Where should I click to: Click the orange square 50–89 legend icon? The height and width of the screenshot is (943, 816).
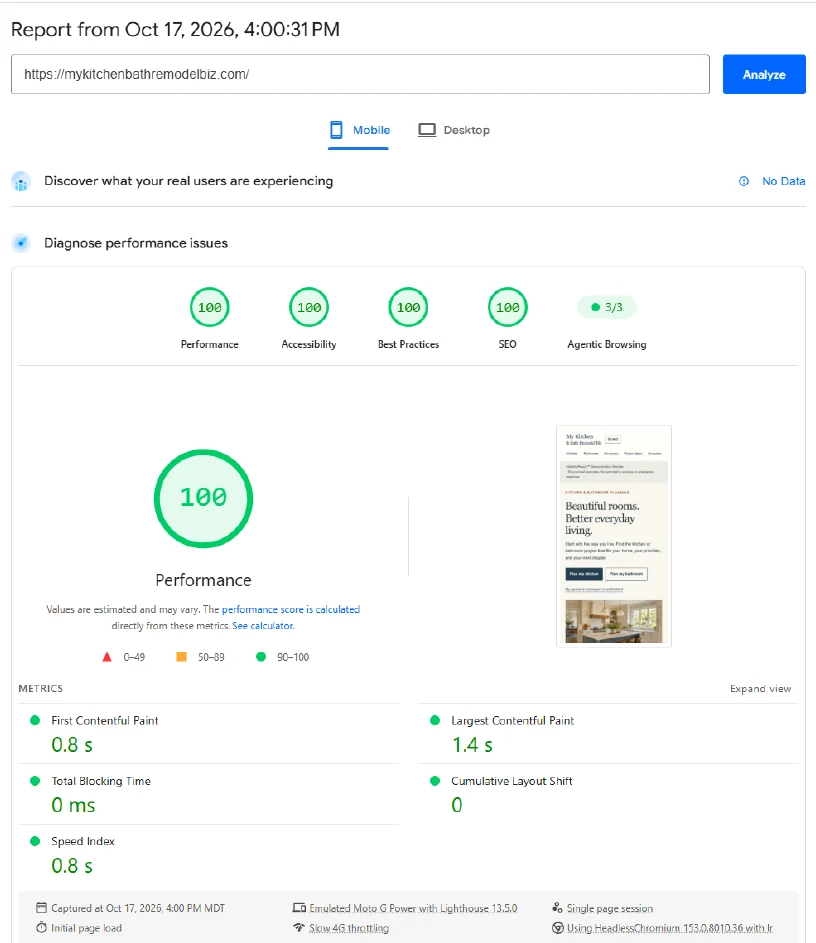coord(181,657)
